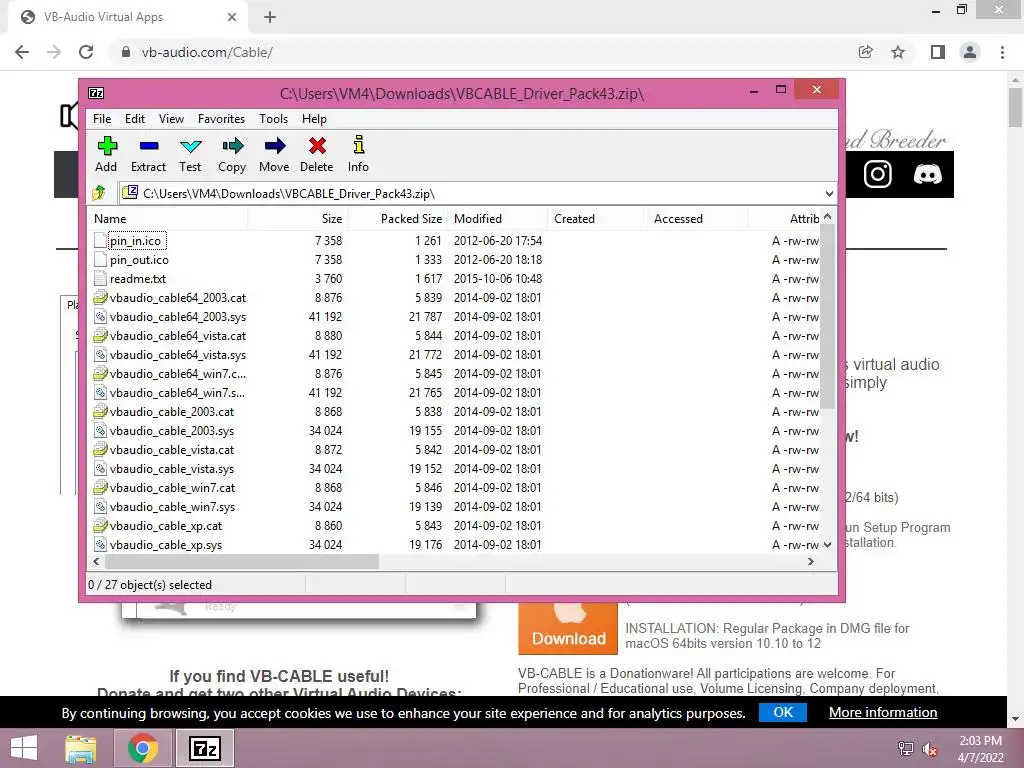Select the pin_in.ico file
The image size is (1024, 768).
pyautogui.click(x=135, y=240)
